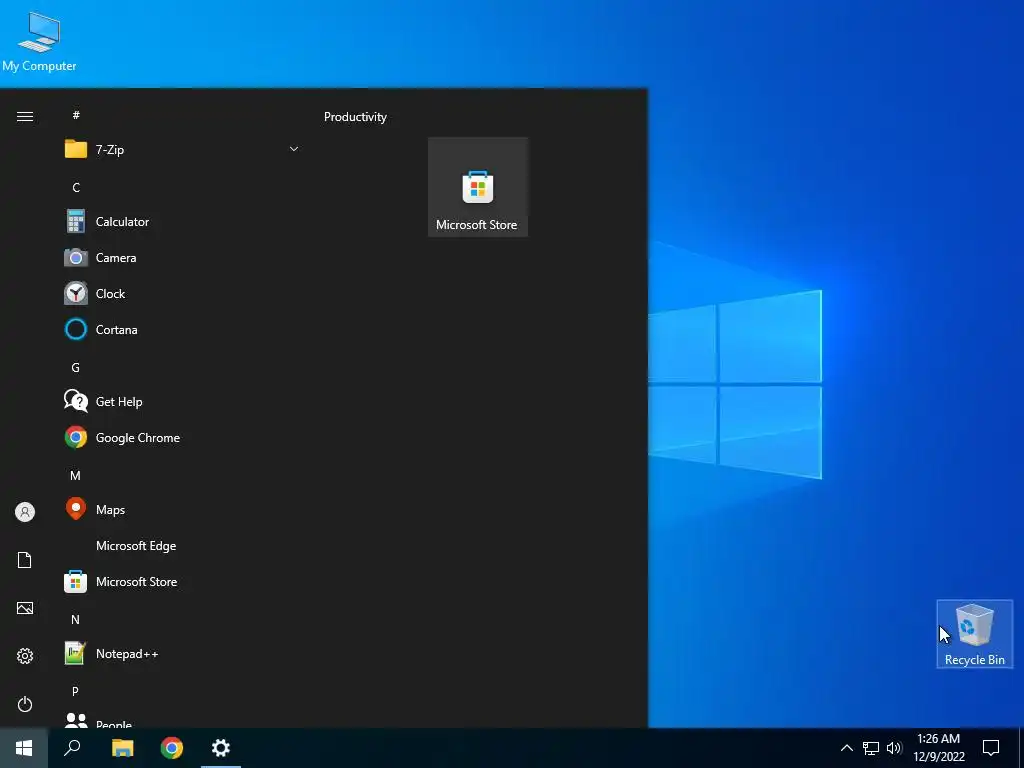Click the Power button in the Start sidebar
The image size is (1024, 768).
pyautogui.click(x=25, y=704)
